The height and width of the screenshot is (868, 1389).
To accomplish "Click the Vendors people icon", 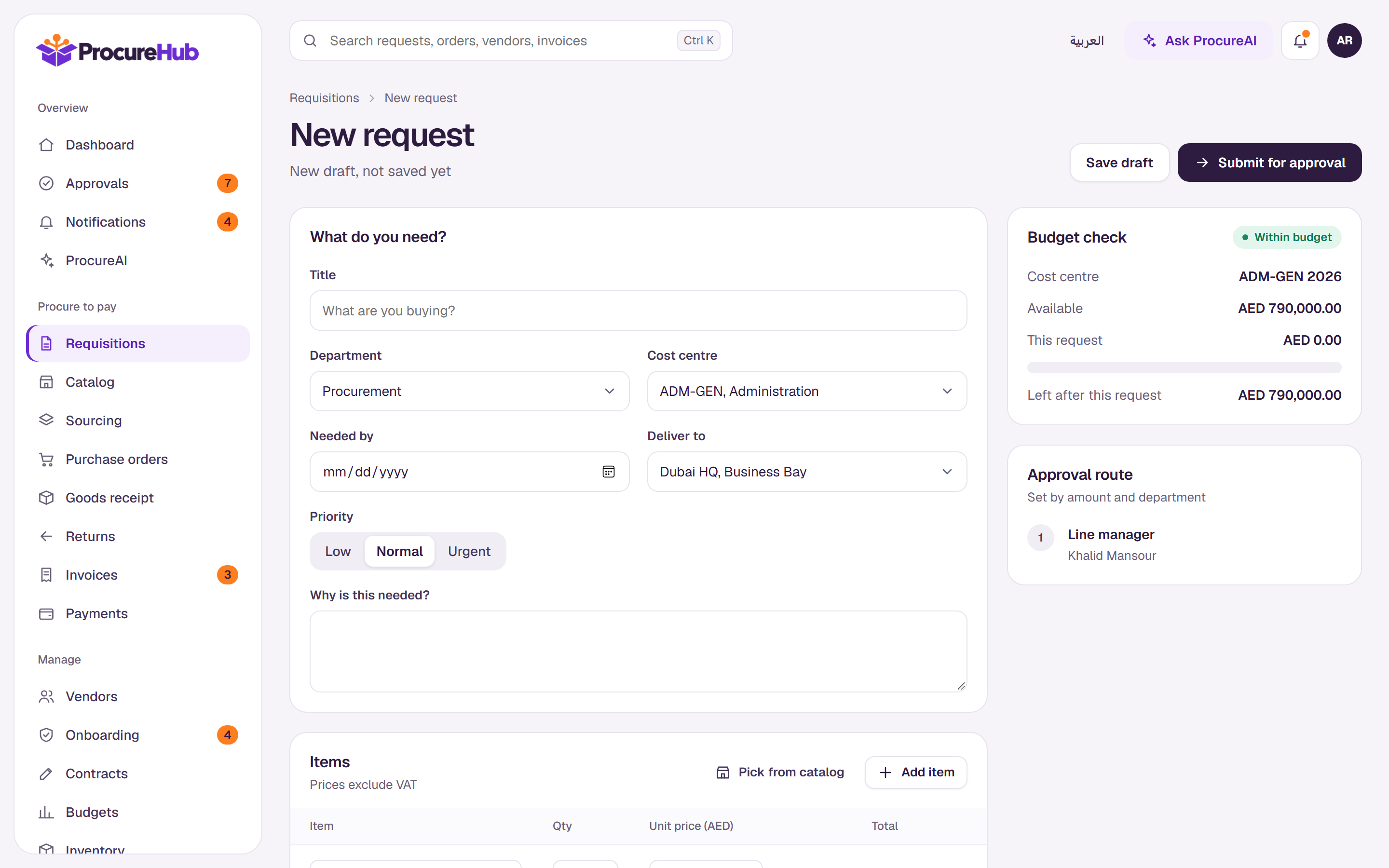I will (x=46, y=696).
